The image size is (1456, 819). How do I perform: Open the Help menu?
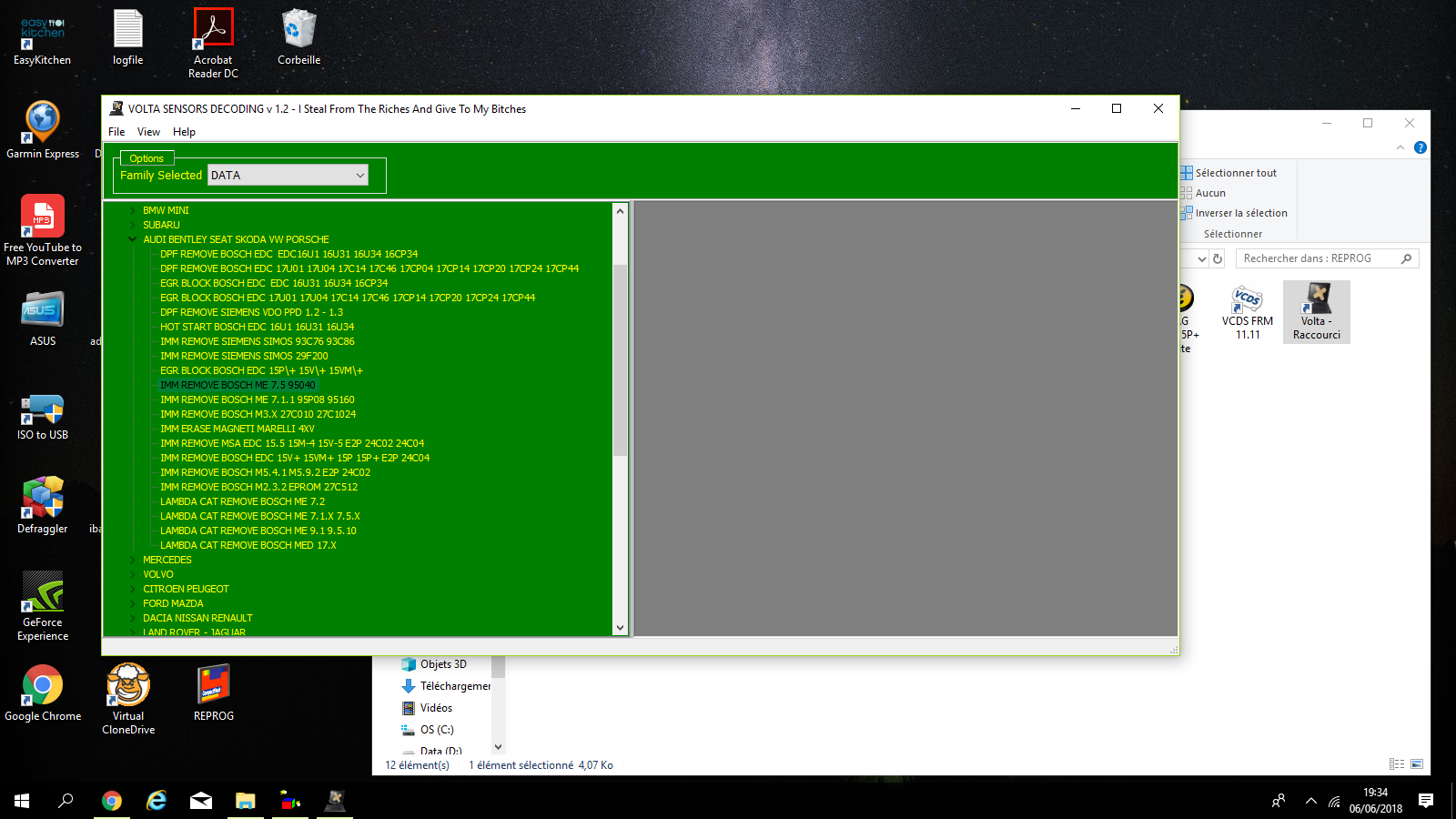pyautogui.click(x=184, y=132)
